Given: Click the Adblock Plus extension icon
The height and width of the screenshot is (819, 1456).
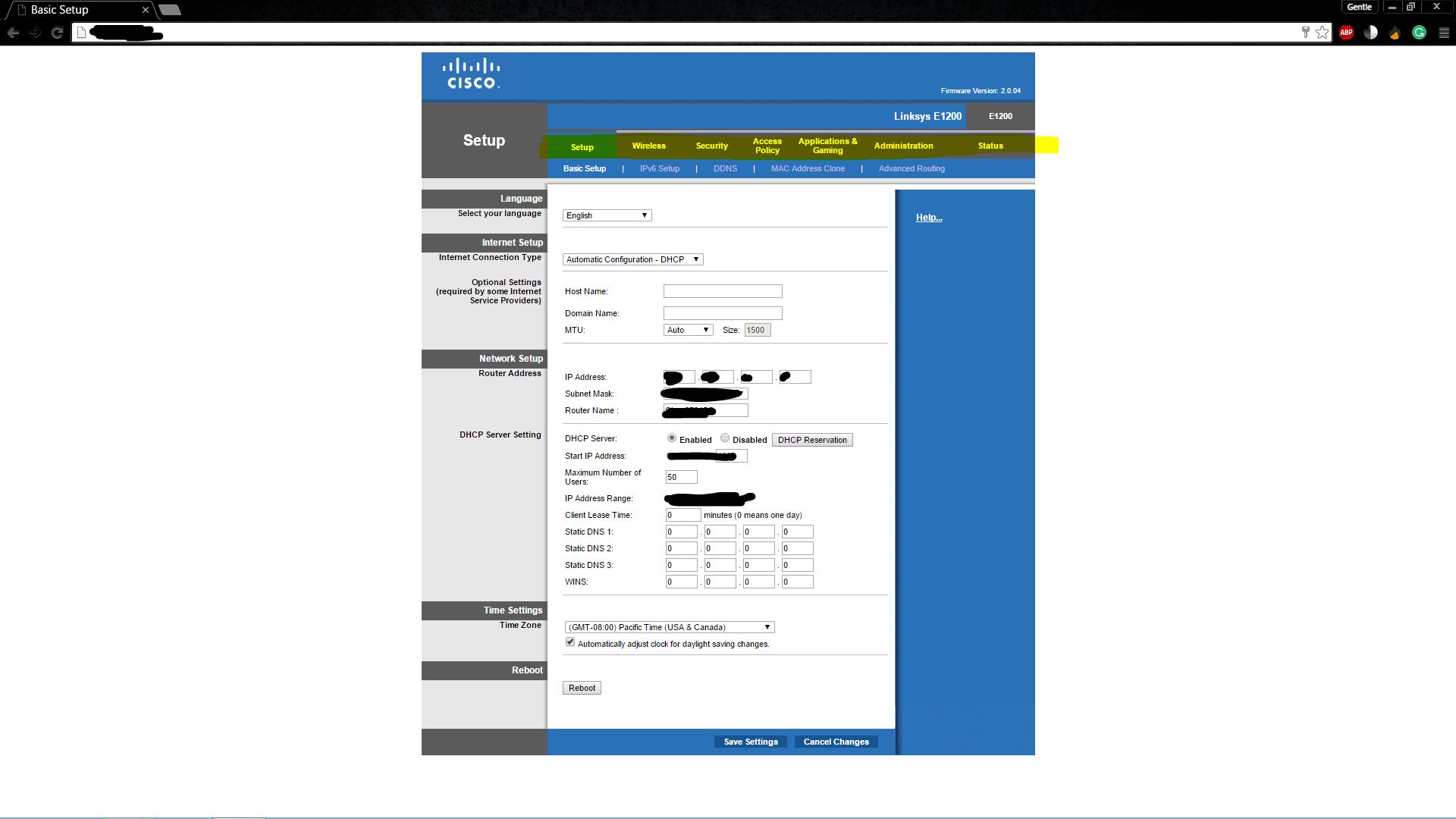Looking at the screenshot, I should tap(1346, 33).
